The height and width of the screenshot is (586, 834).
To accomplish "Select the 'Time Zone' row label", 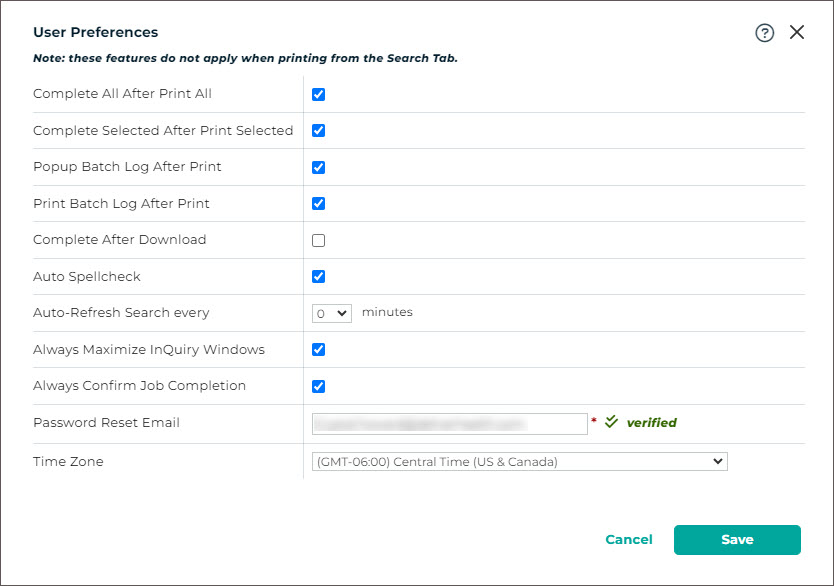I will coord(68,462).
